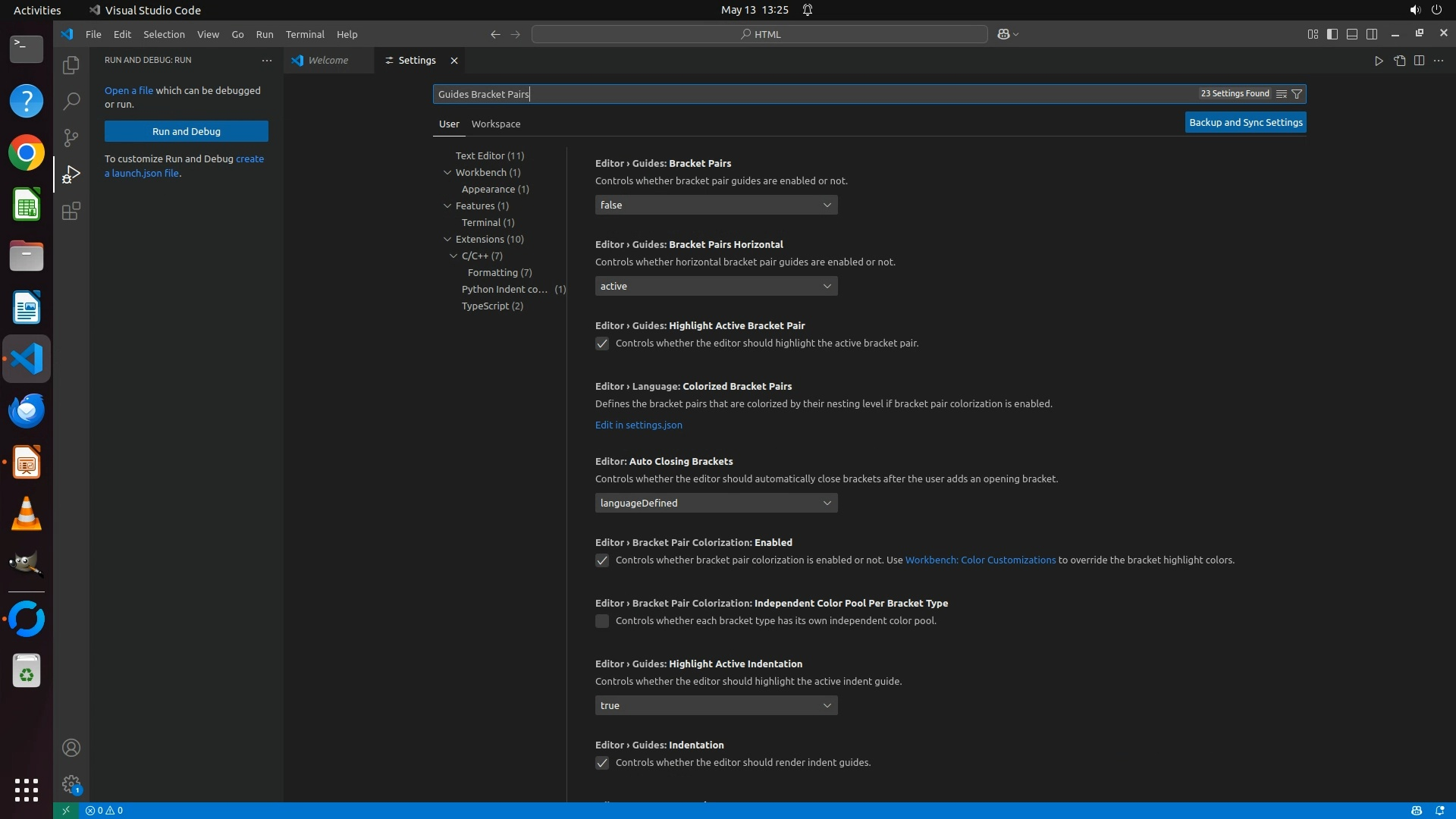Enable Independent Color Pool Per Bracket Type
Viewport: 1456px width, 819px height.
602,621
